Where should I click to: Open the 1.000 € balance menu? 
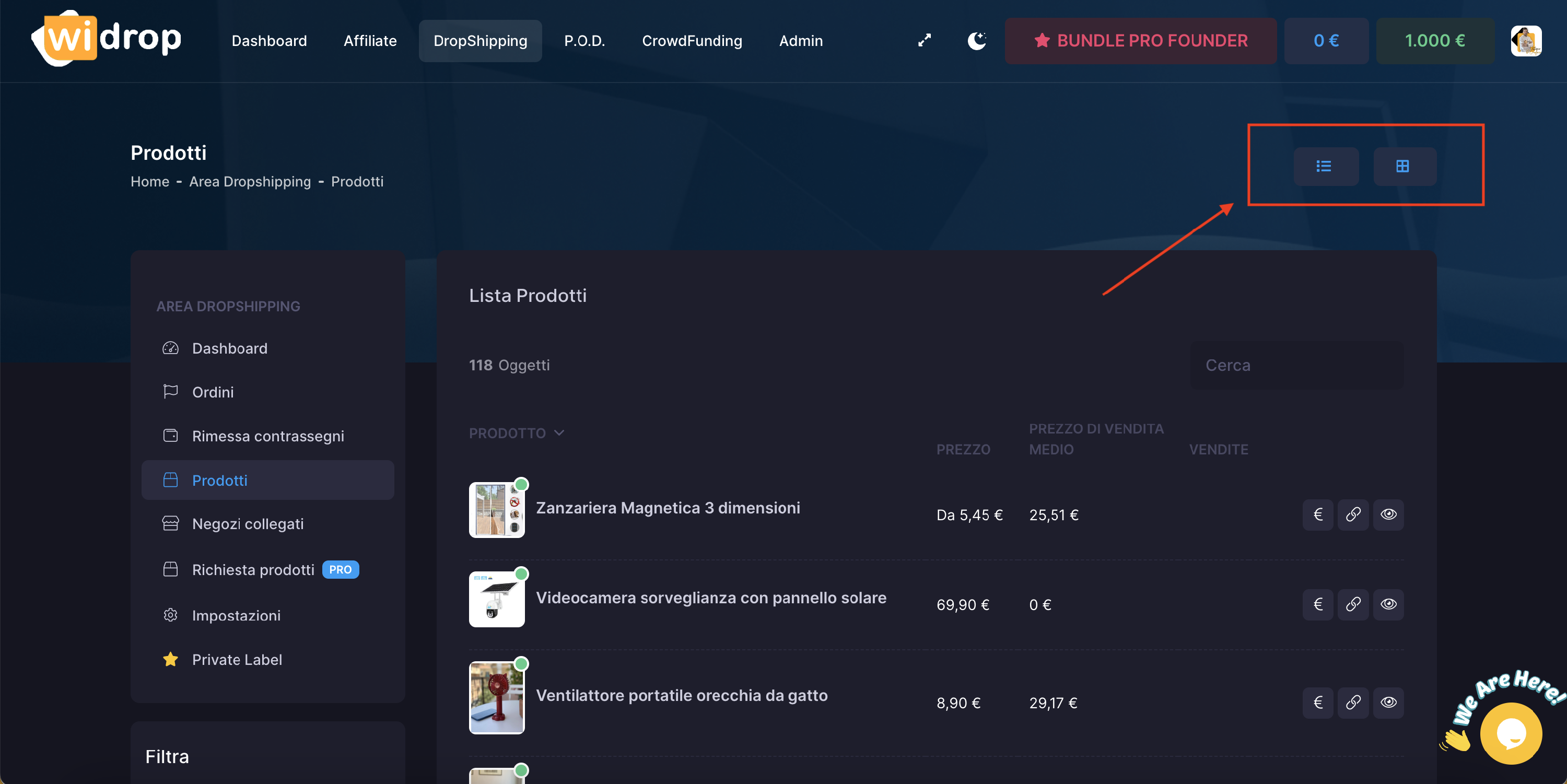1434,41
